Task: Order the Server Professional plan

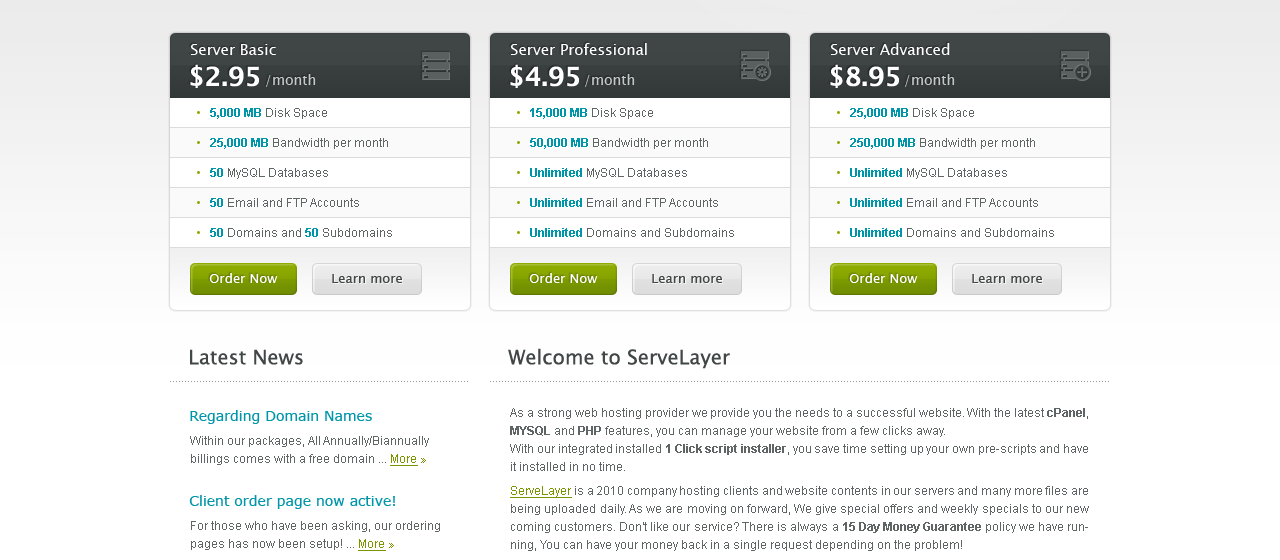Action: (x=563, y=279)
